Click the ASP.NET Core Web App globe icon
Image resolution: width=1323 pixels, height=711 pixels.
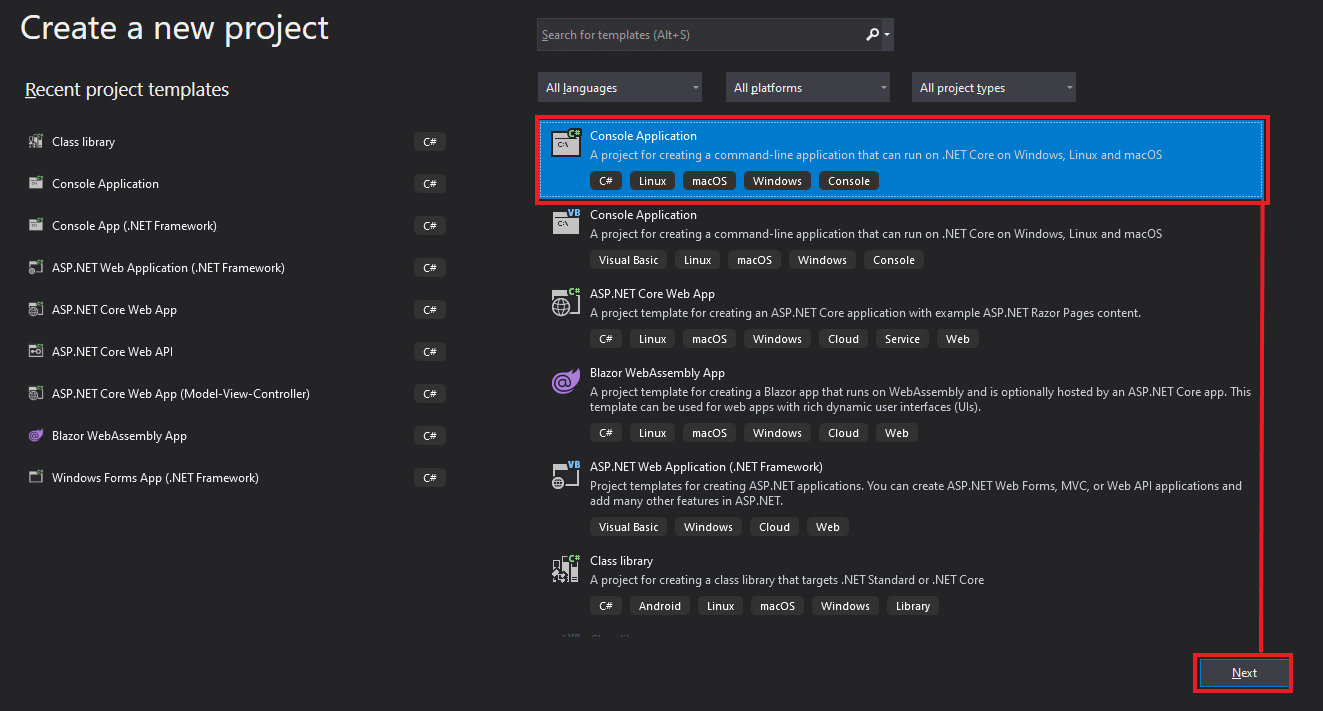click(x=565, y=301)
